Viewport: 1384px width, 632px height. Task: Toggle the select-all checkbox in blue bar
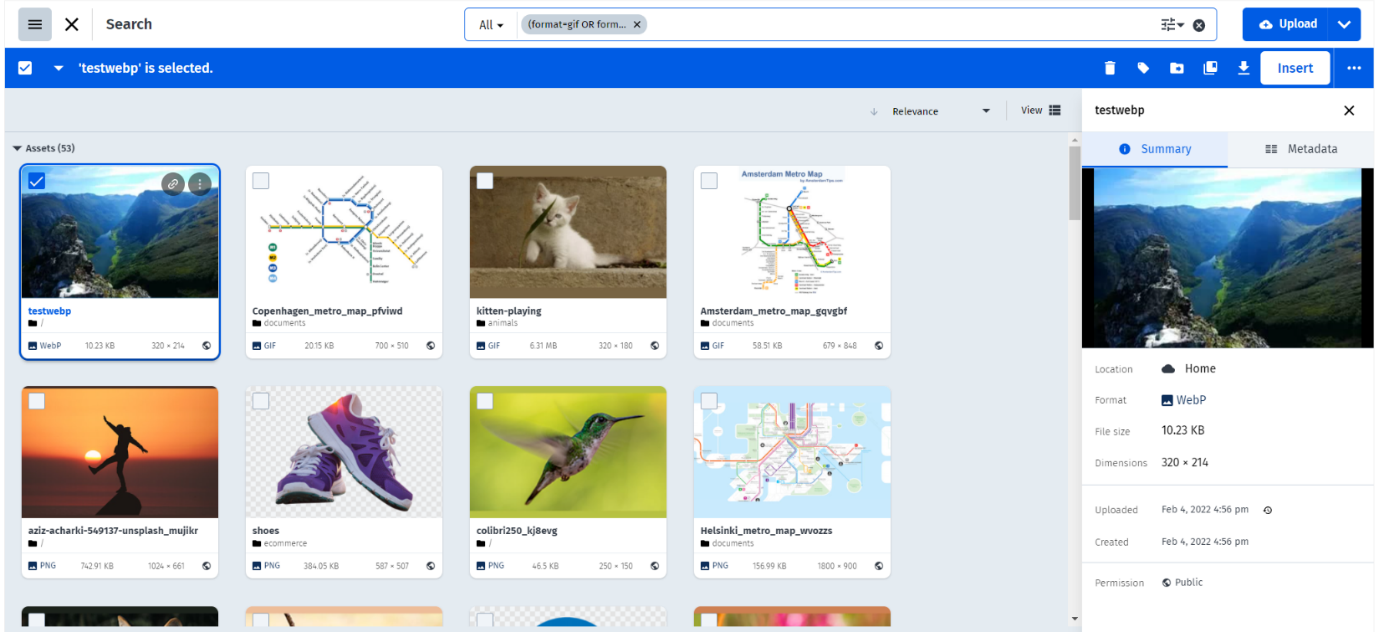25,68
